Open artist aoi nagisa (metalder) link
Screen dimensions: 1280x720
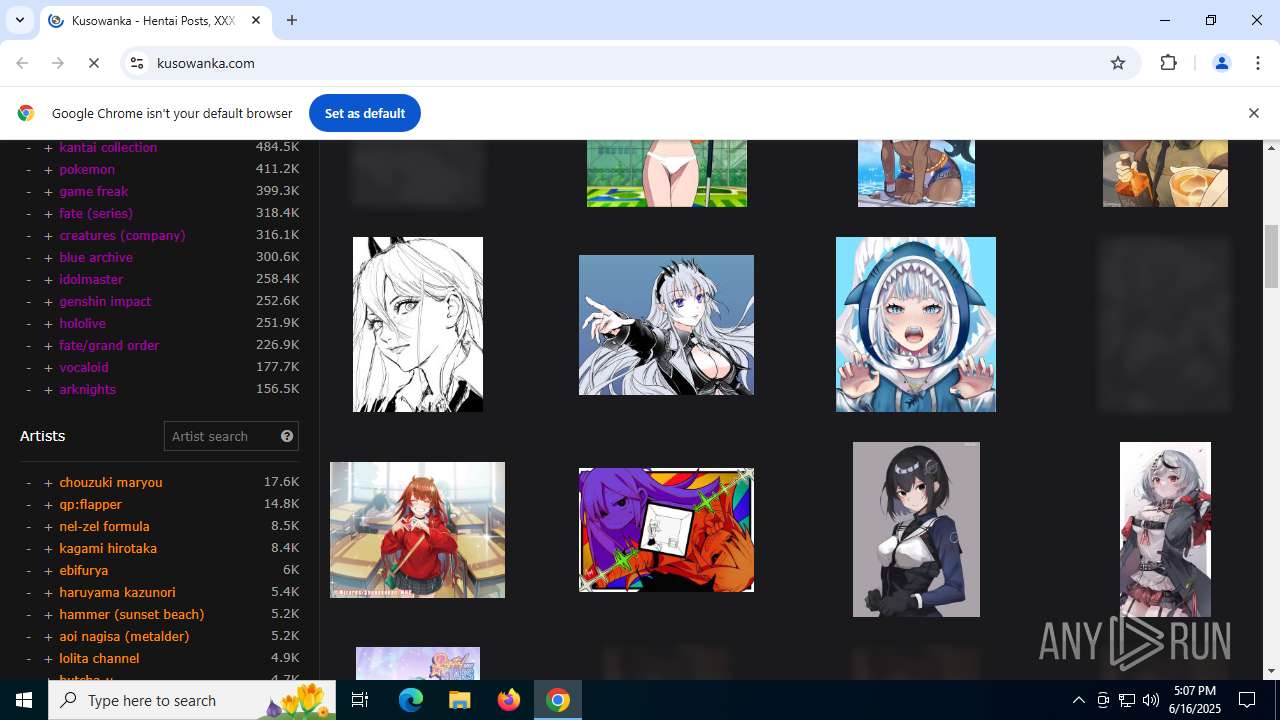click(x=124, y=636)
